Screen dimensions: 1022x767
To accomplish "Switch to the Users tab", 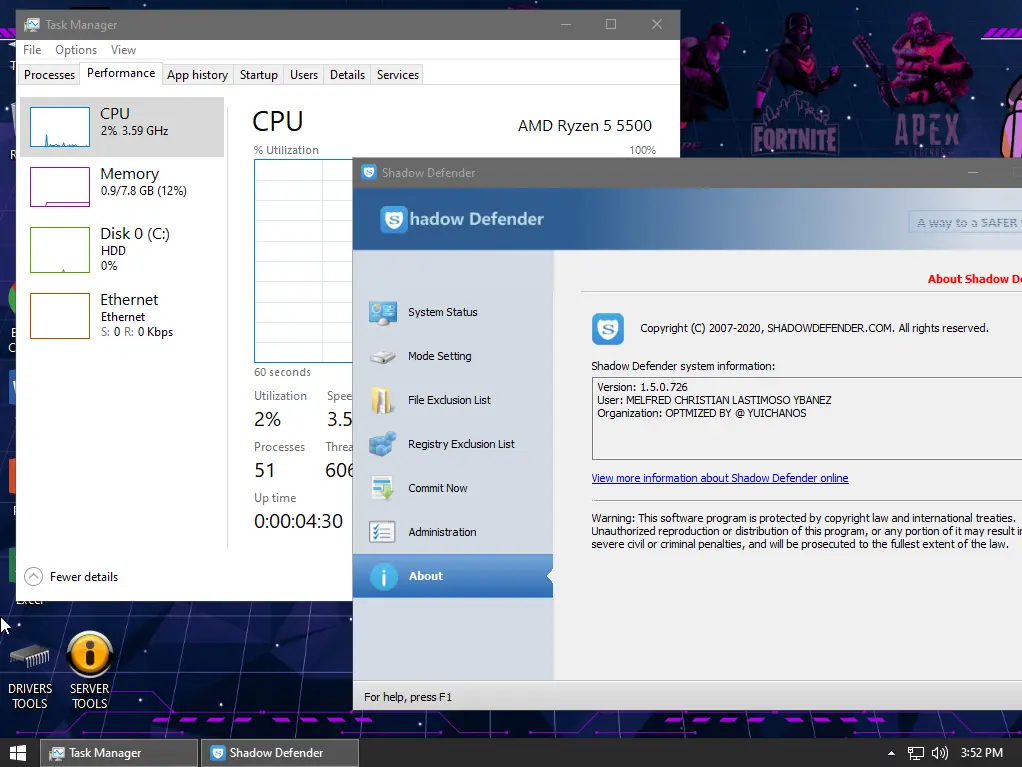I will click(x=304, y=75).
